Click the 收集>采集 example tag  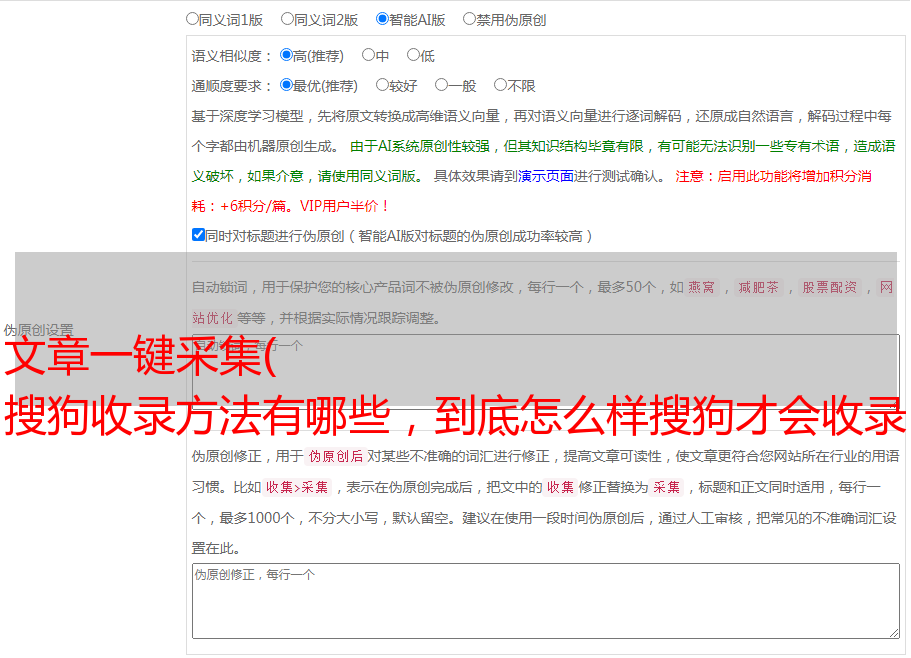(297, 487)
